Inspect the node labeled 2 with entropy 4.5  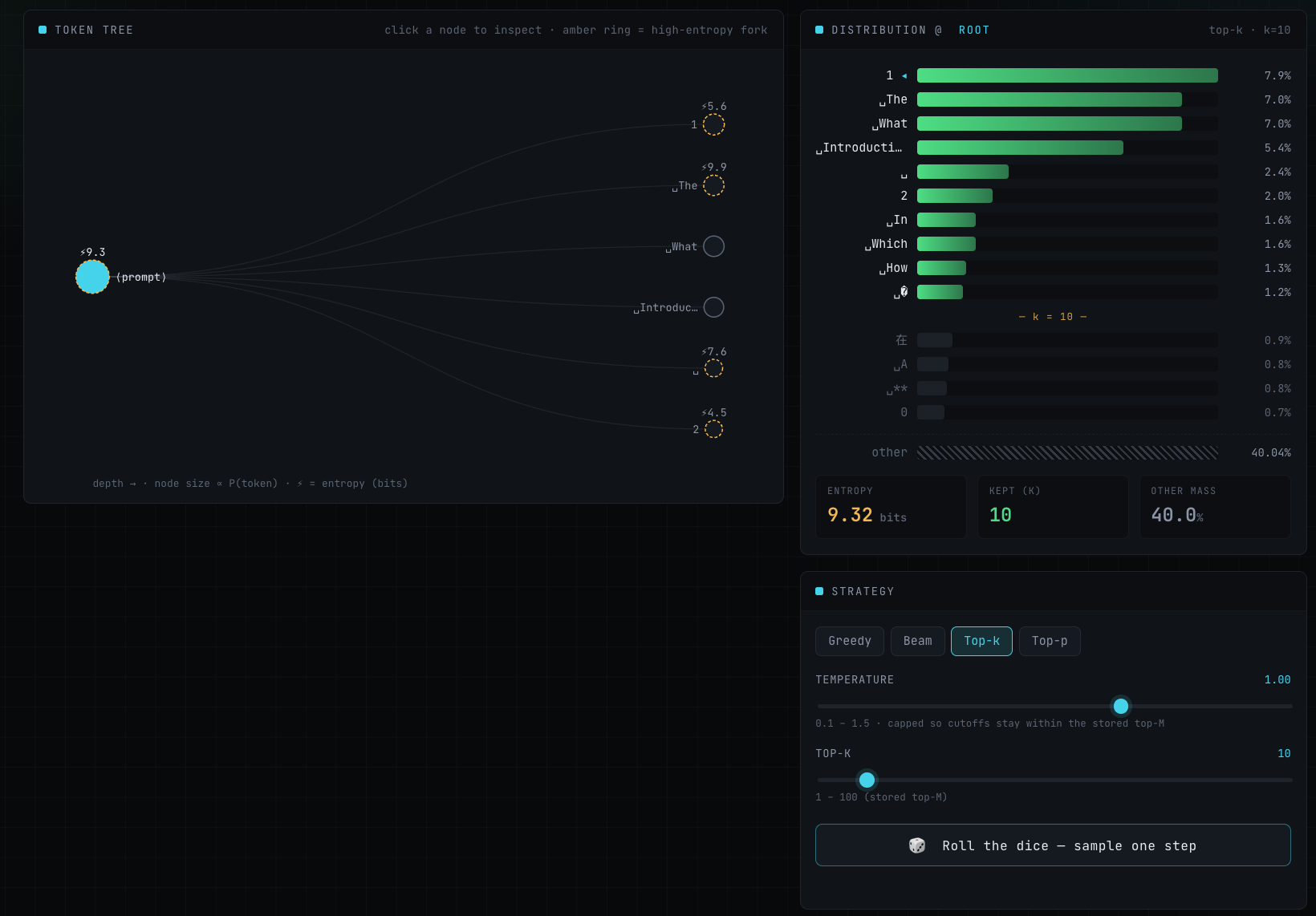(713, 429)
